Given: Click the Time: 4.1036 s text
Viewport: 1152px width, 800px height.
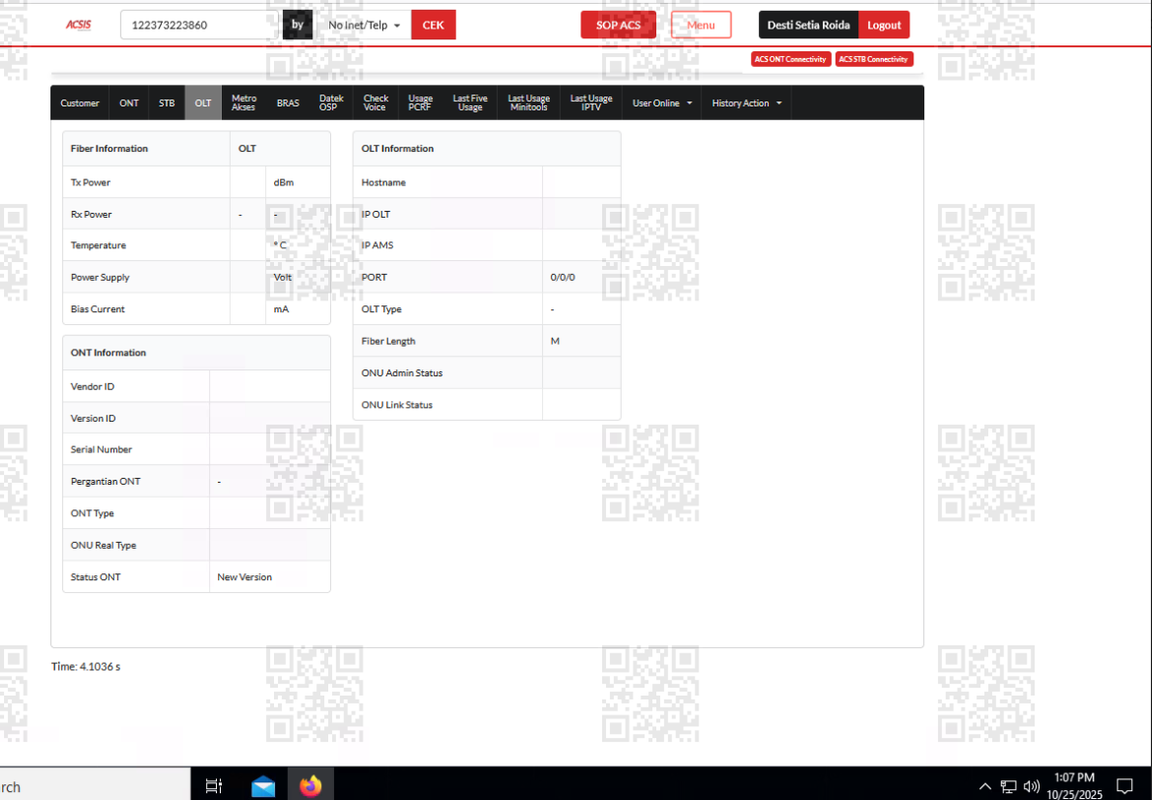Looking at the screenshot, I should pyautogui.click(x=86, y=667).
